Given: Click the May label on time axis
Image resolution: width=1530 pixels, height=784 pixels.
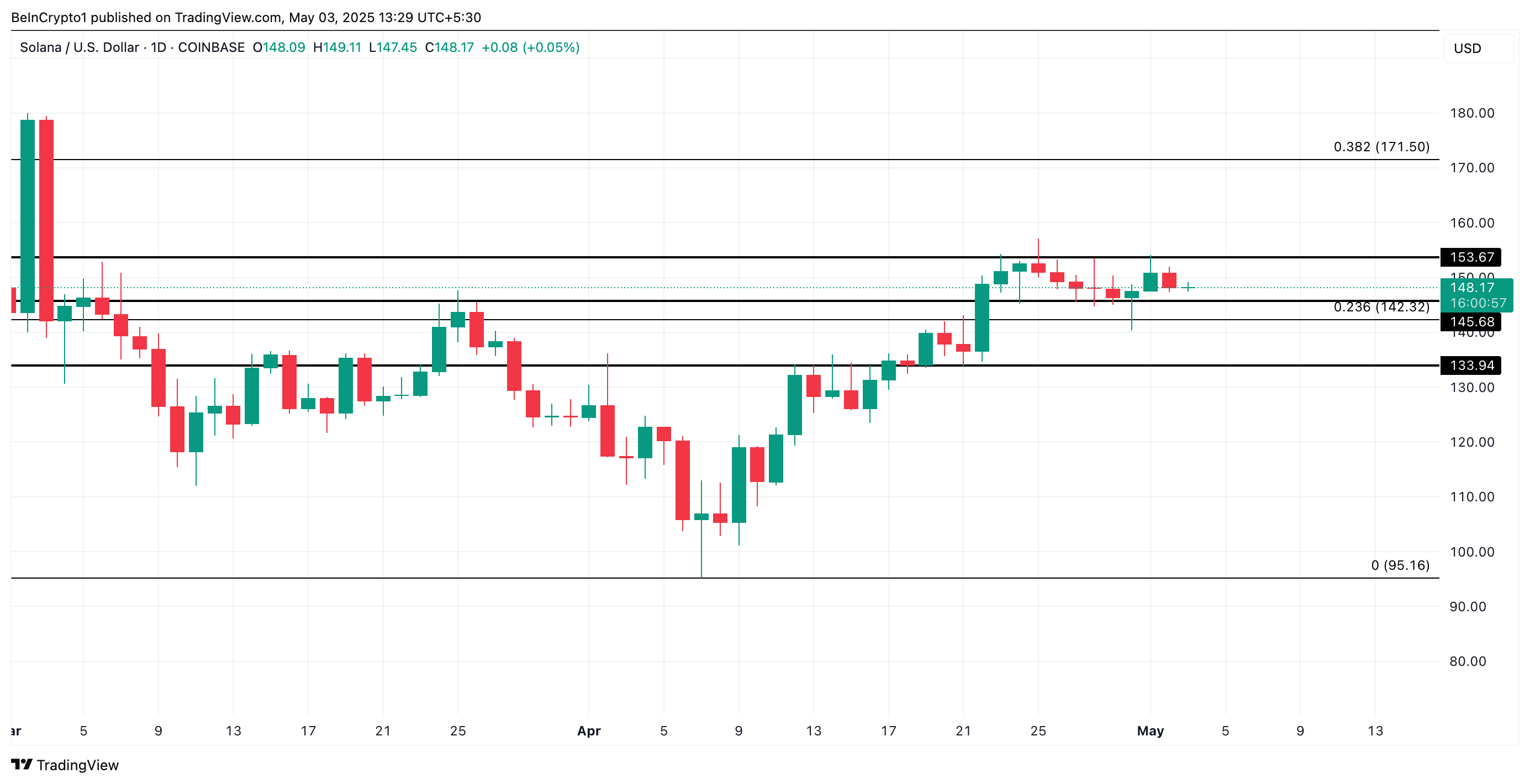Looking at the screenshot, I should click(1150, 730).
